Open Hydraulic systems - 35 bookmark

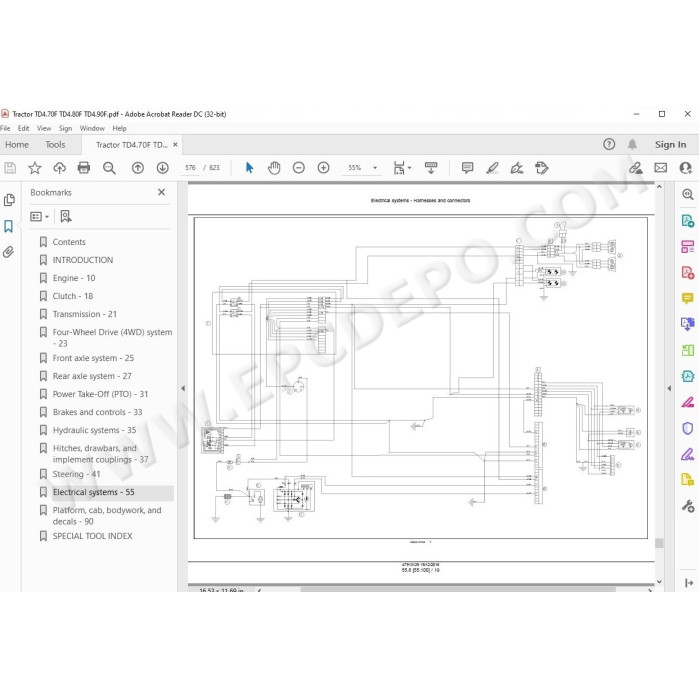point(94,430)
